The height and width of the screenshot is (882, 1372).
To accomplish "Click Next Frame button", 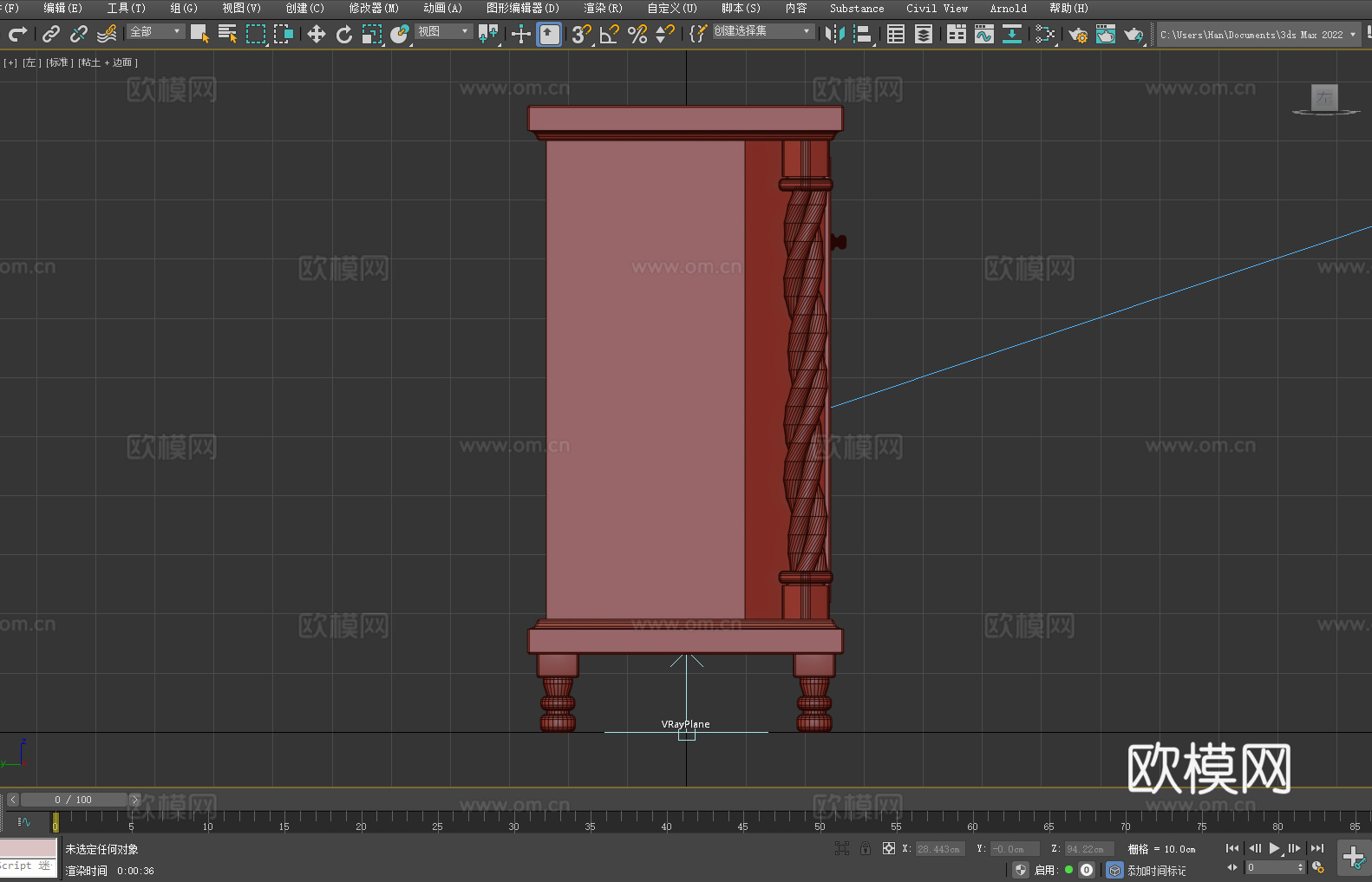I will tap(1294, 848).
